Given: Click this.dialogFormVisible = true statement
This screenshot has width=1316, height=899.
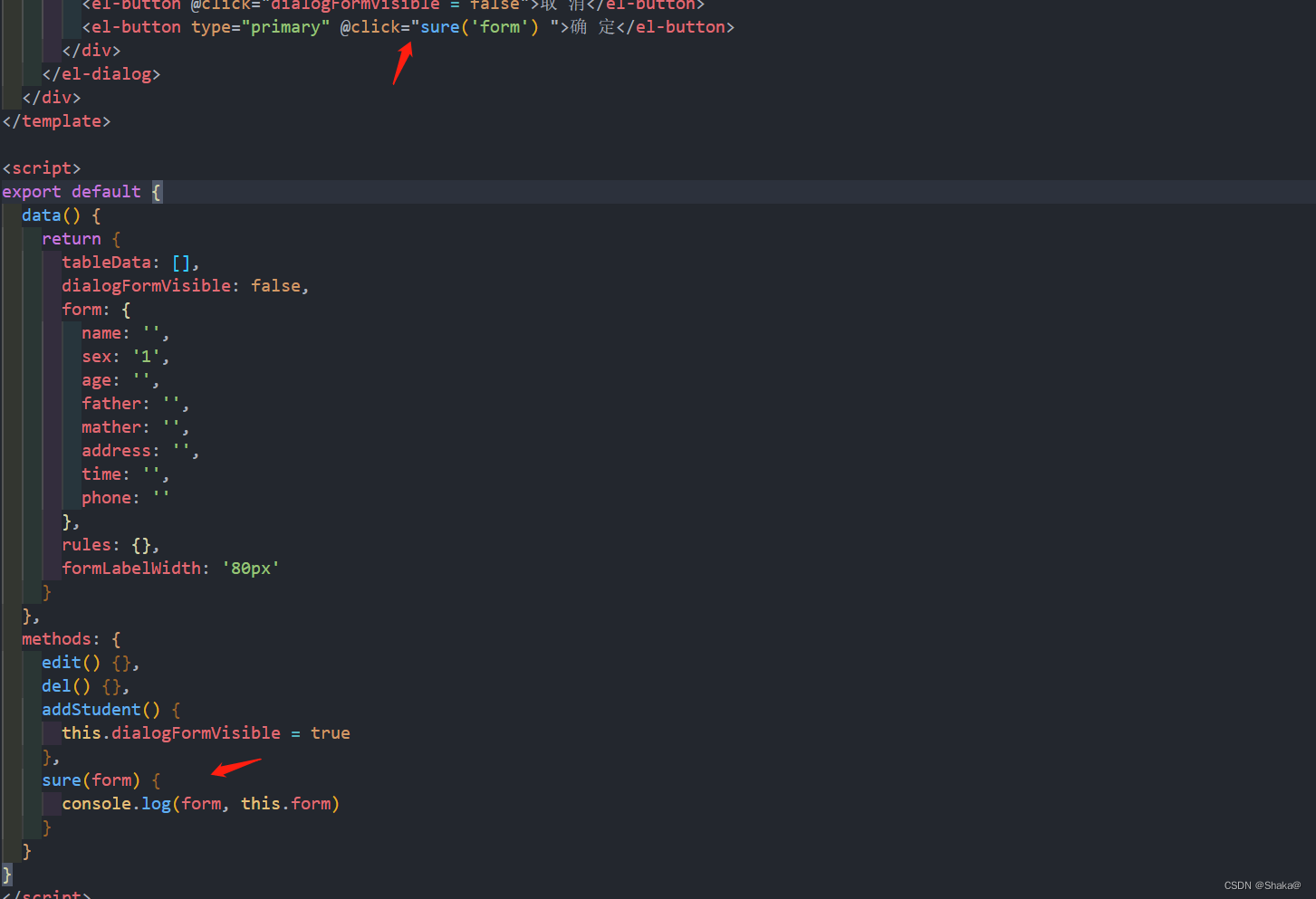Looking at the screenshot, I should (206, 733).
